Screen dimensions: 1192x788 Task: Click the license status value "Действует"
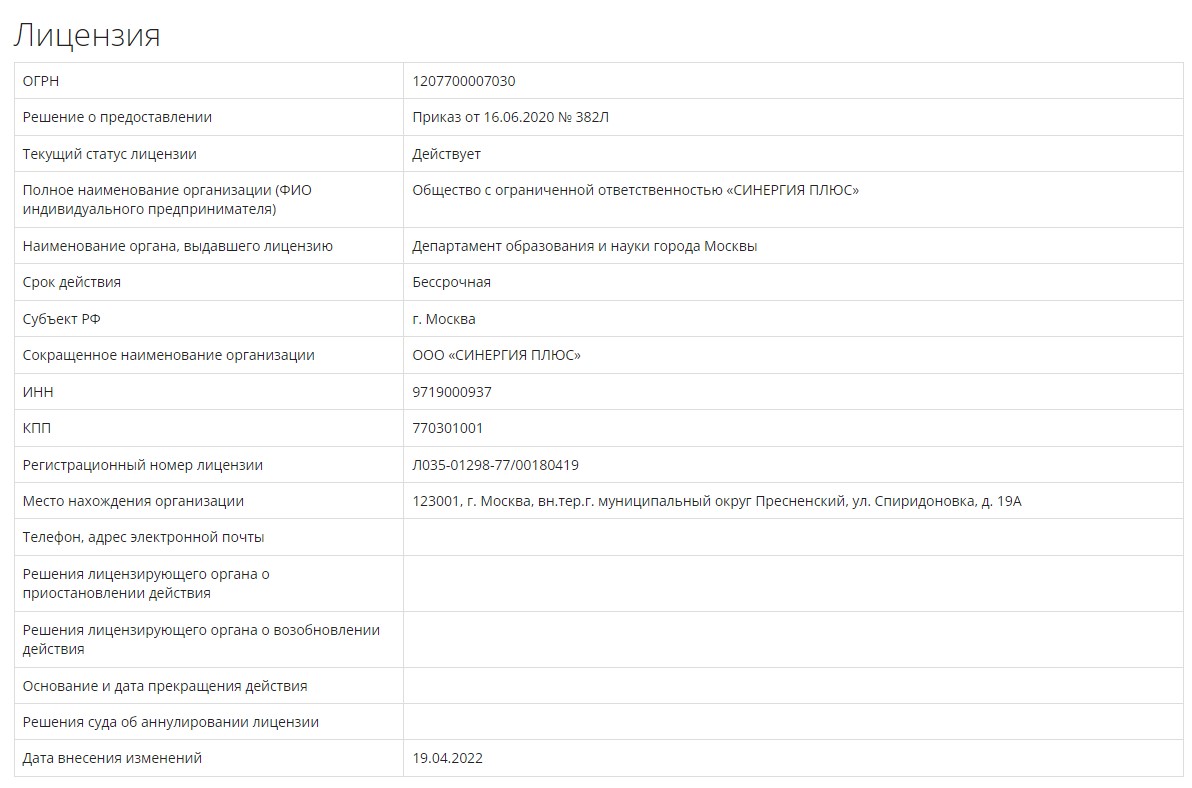[446, 154]
